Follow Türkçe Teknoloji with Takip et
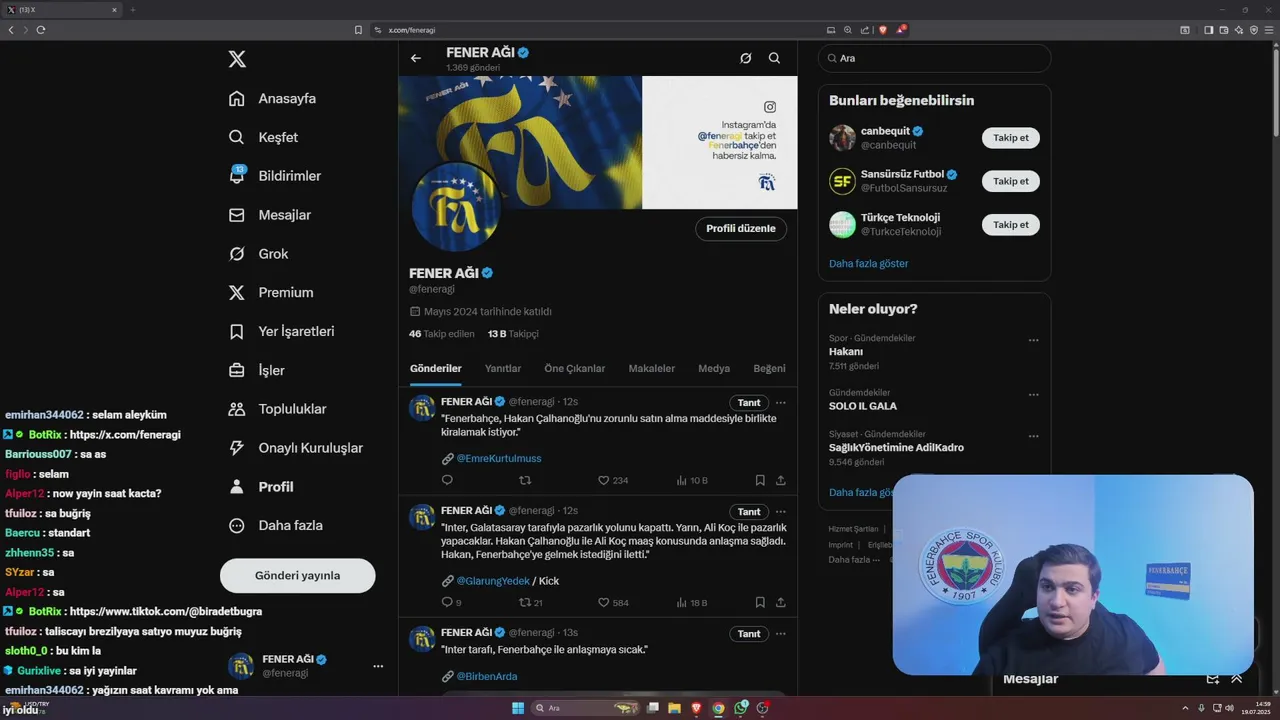The height and width of the screenshot is (720, 1280). point(1010,224)
